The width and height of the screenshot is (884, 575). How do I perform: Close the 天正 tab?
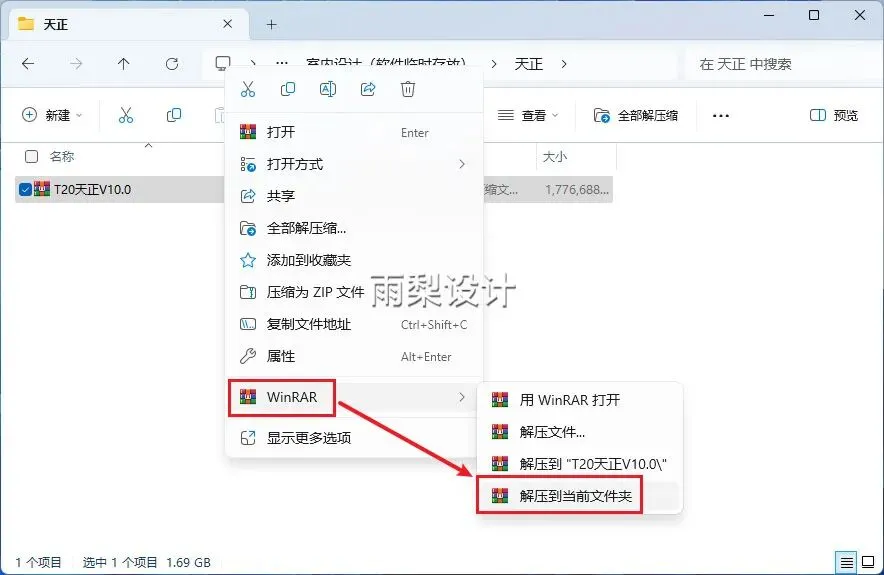(228, 24)
